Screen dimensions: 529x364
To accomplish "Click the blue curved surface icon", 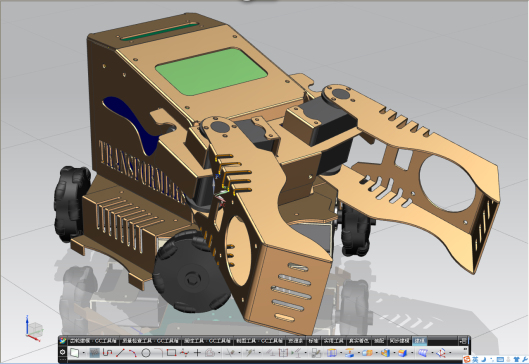I will (x=422, y=353).
